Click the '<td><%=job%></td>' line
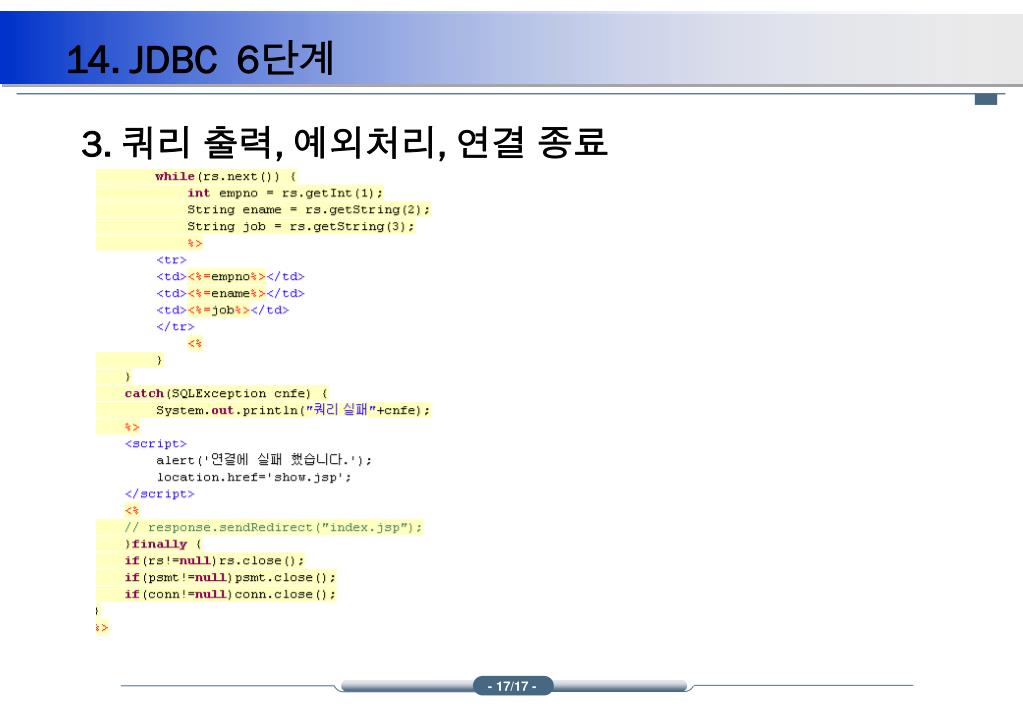 tap(222, 310)
